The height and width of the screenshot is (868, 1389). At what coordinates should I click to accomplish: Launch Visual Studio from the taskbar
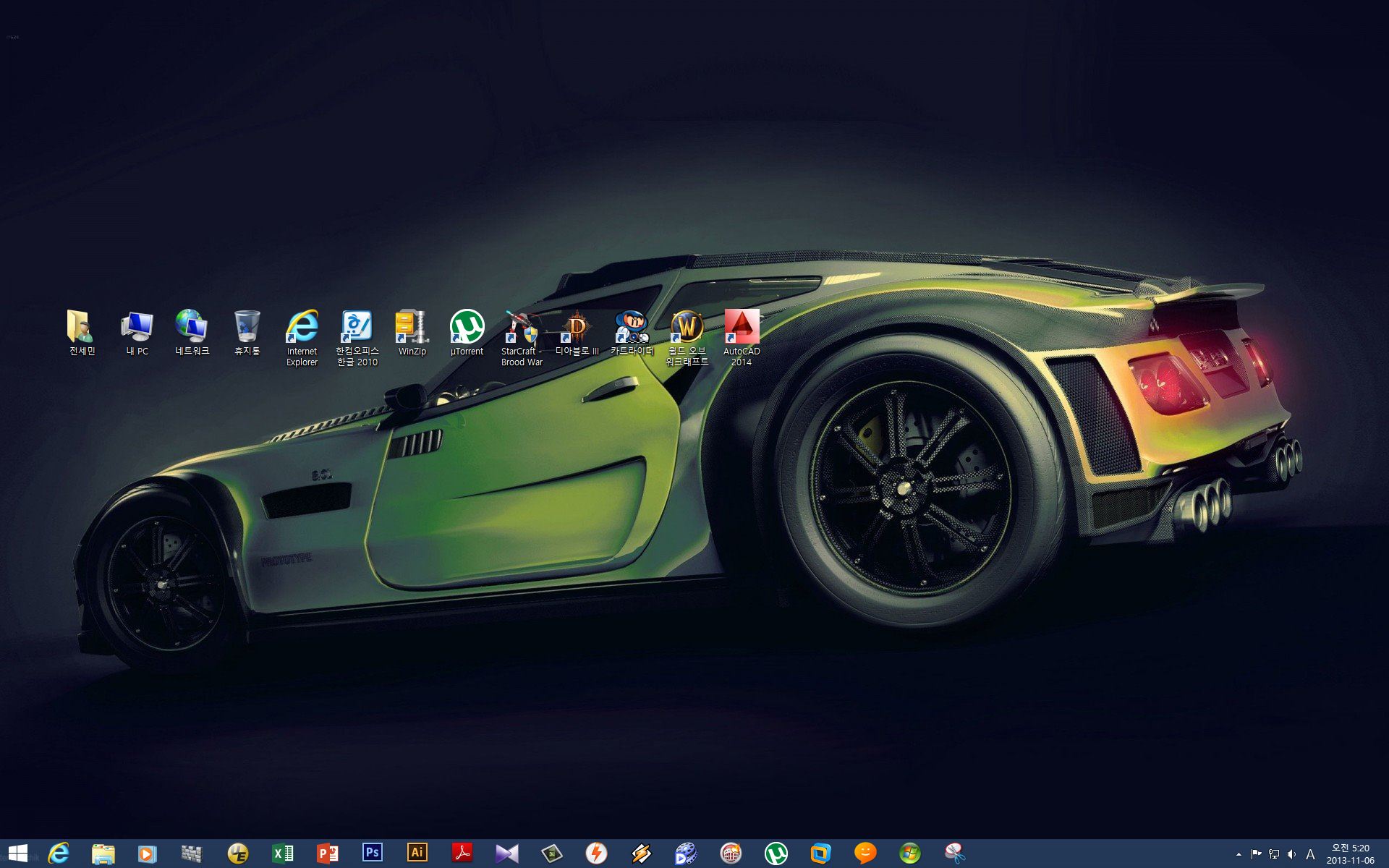coord(506,854)
